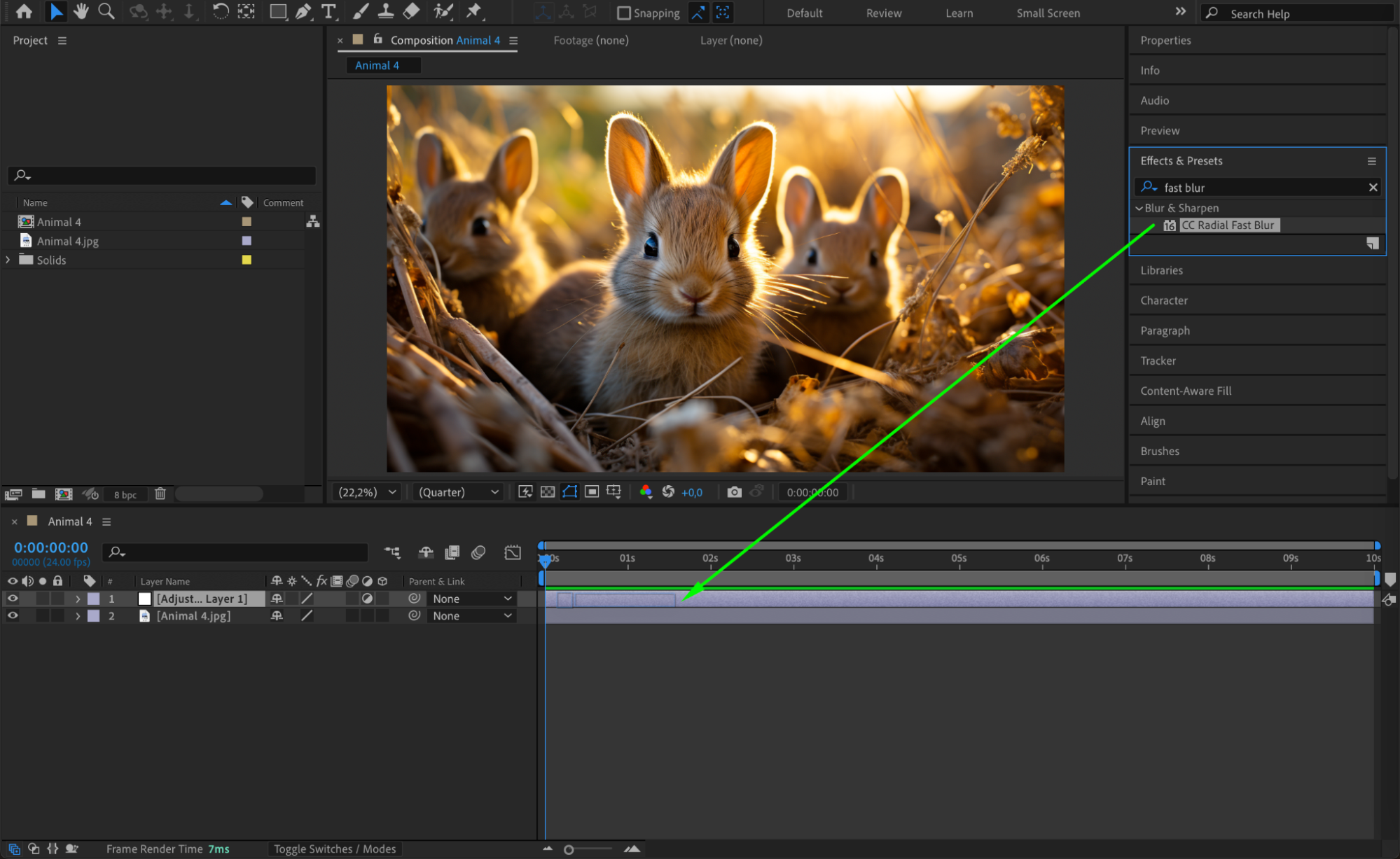Image resolution: width=1400 pixels, height=859 pixels.
Task: Click the delete trash icon in Project panel
Action: [160, 494]
